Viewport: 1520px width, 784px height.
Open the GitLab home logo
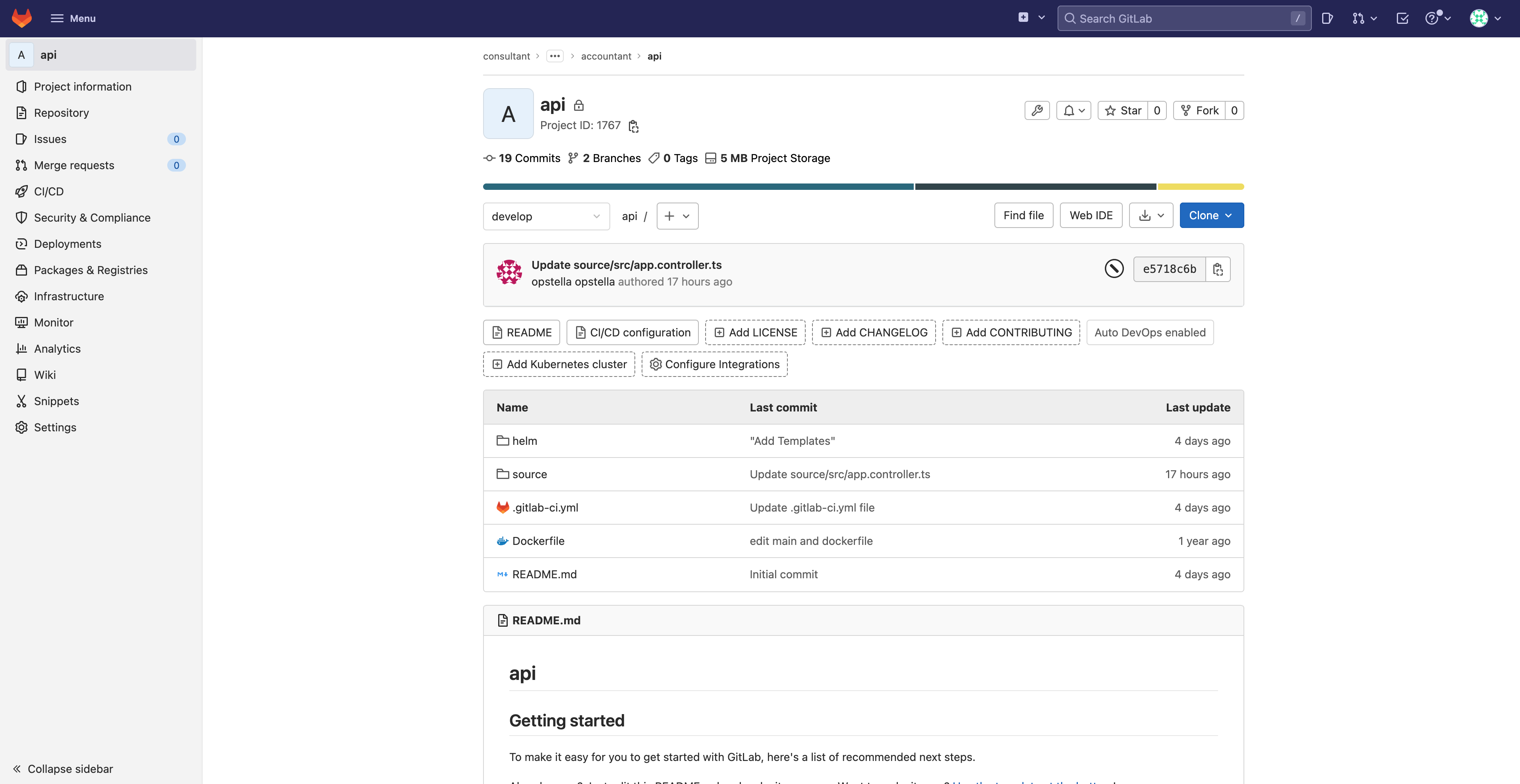click(x=22, y=18)
